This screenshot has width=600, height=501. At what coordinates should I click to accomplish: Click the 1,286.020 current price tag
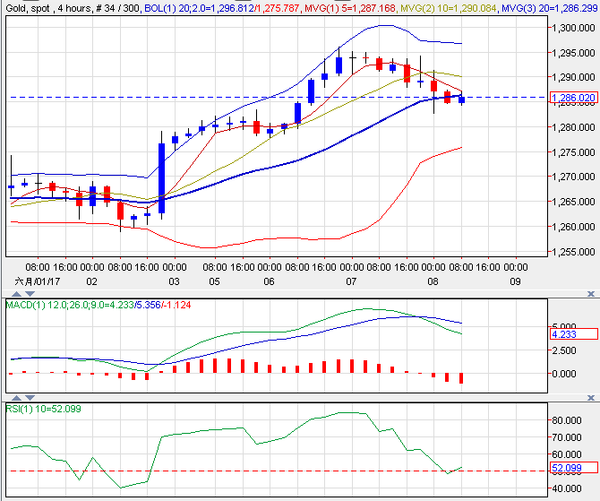pos(572,98)
